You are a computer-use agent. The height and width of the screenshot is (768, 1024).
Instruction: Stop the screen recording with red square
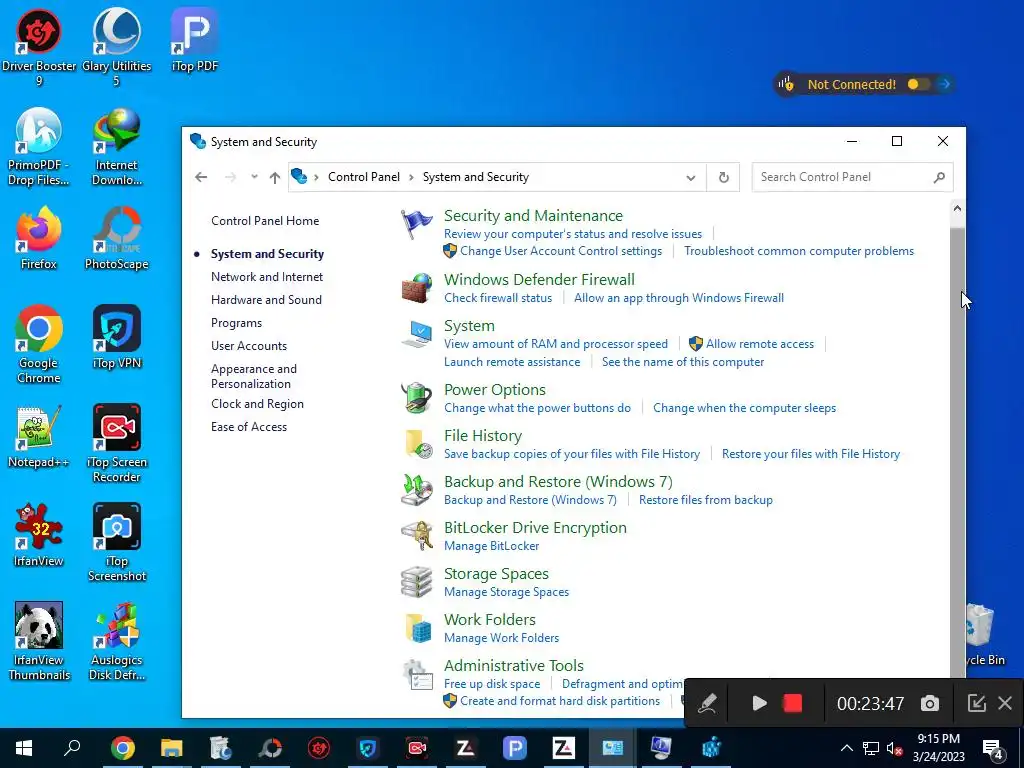point(792,703)
